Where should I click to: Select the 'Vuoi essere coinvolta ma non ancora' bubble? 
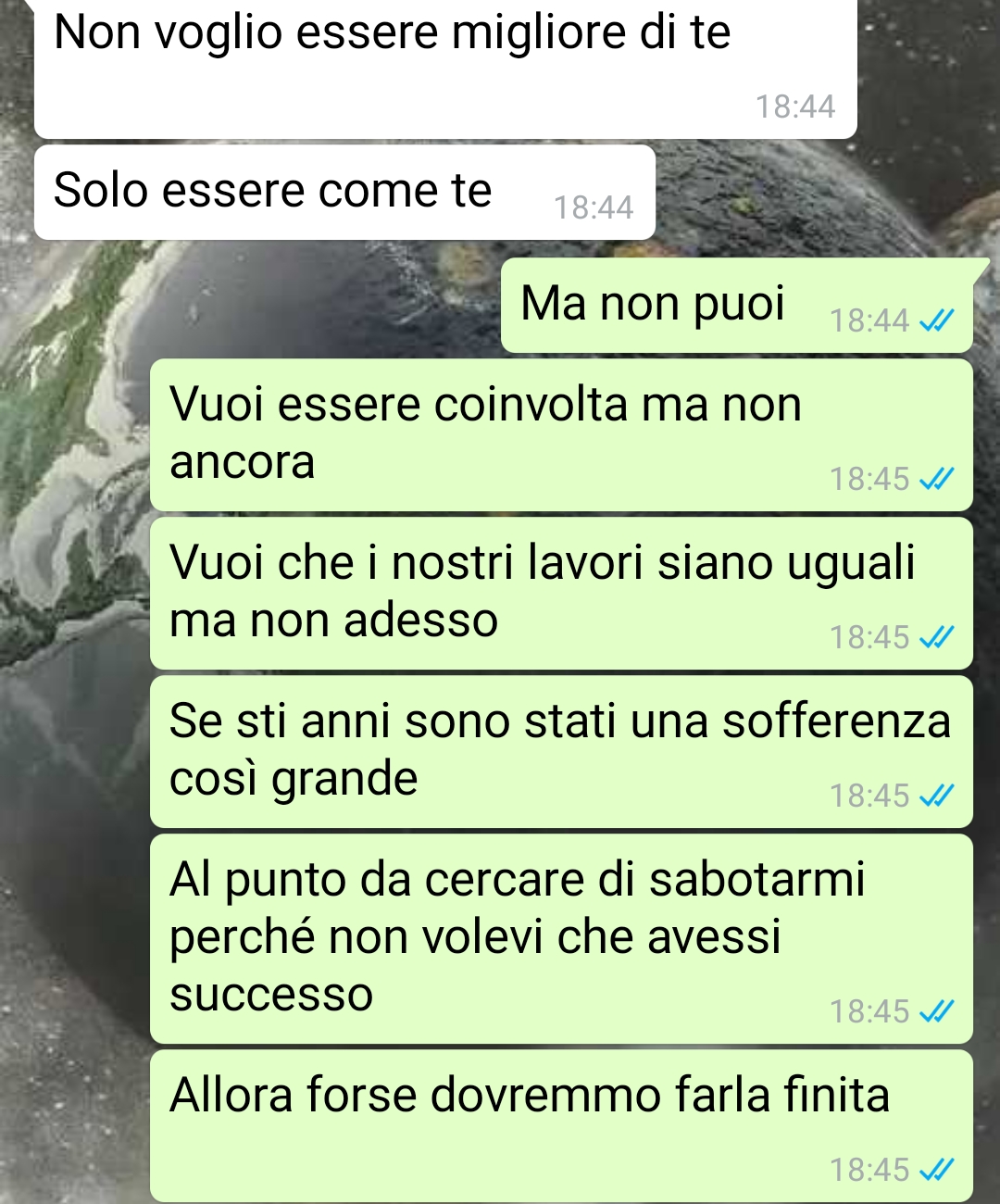click(x=561, y=434)
